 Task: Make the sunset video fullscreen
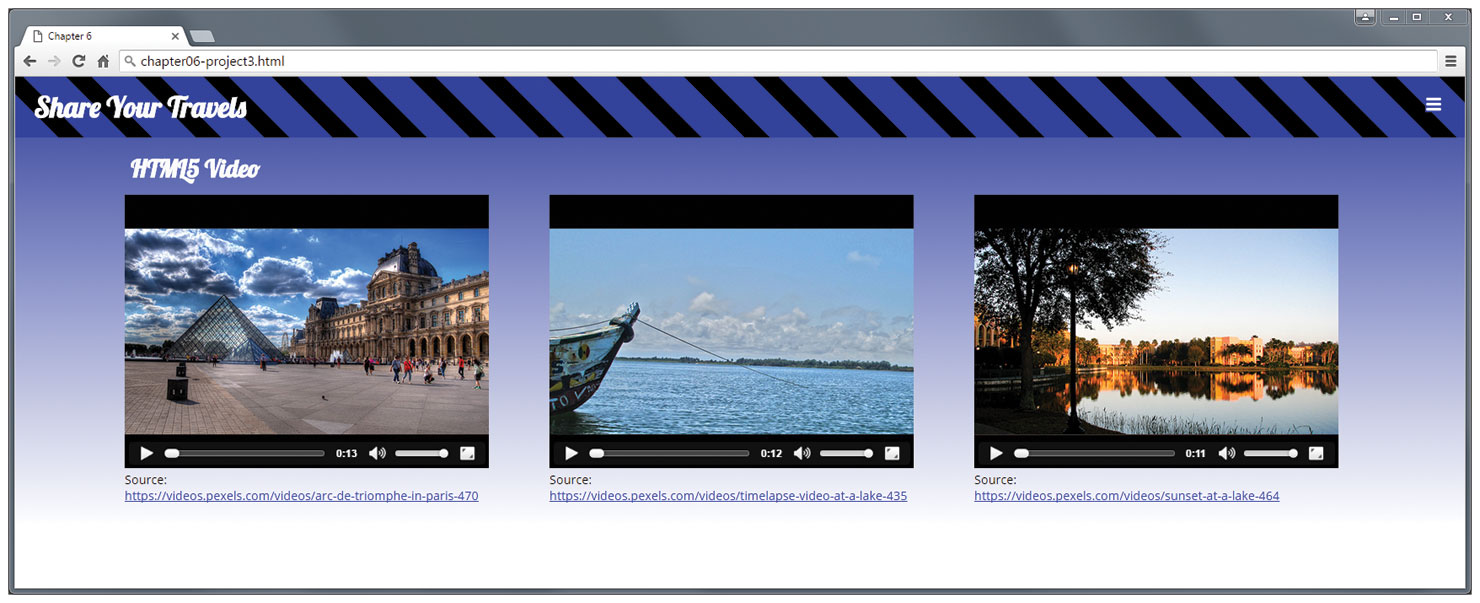tap(1316, 453)
